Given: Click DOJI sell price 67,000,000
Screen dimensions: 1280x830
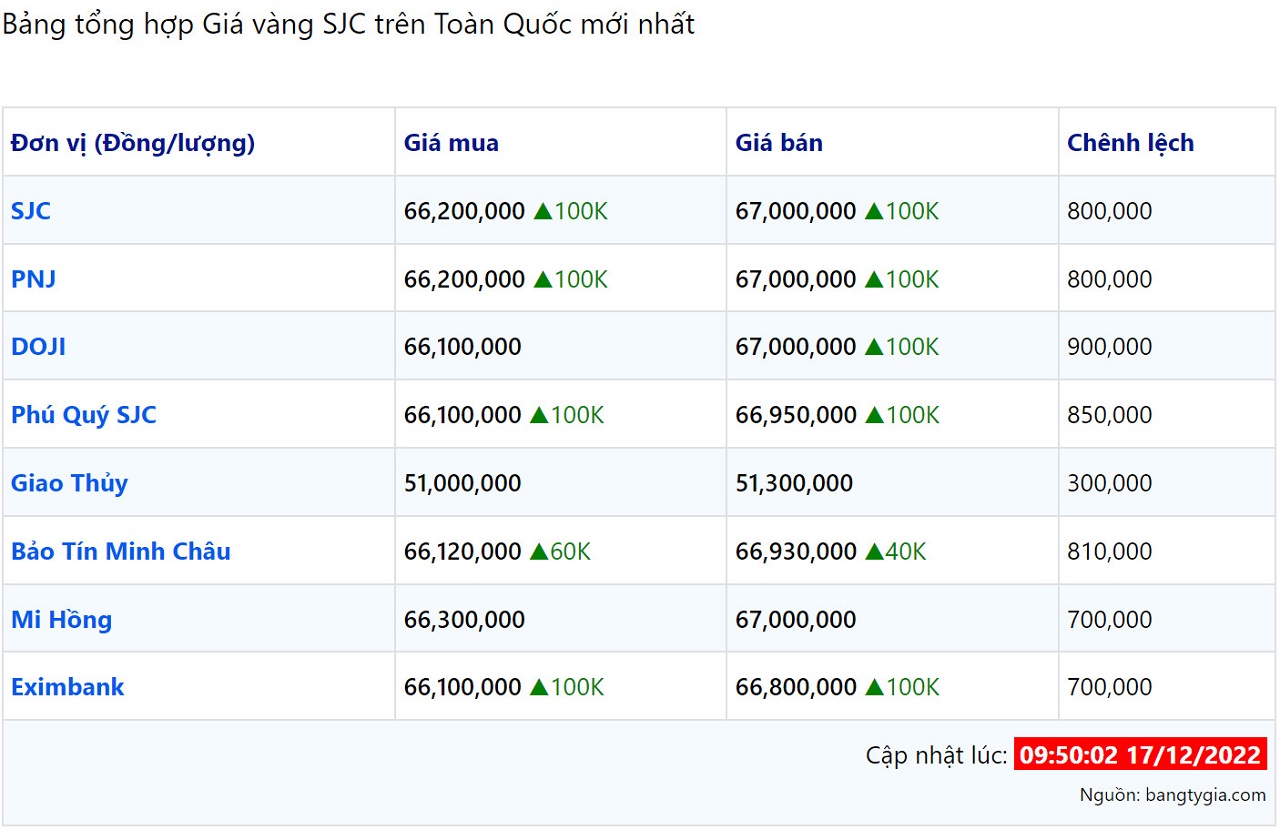Looking at the screenshot, I should [796, 347].
